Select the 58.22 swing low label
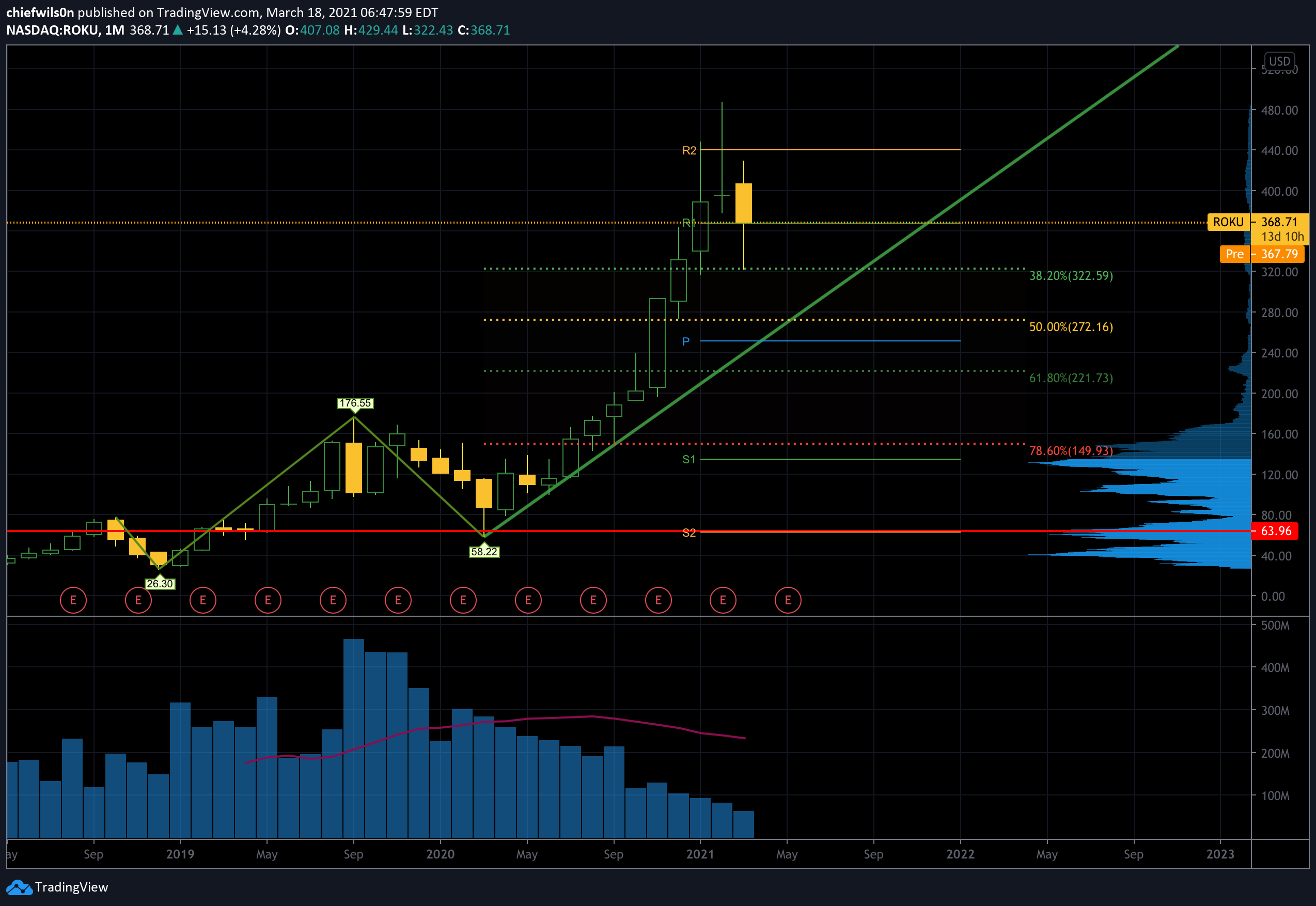 point(484,551)
